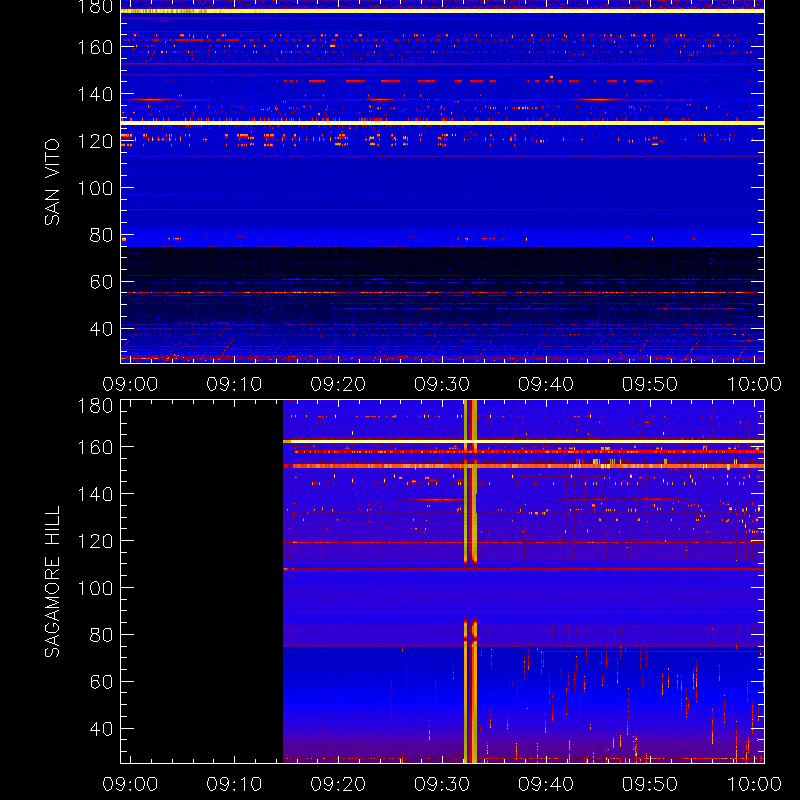Pick 10:00 on the Sagamore Hill time axis
The image size is (800, 800).
tap(754, 784)
